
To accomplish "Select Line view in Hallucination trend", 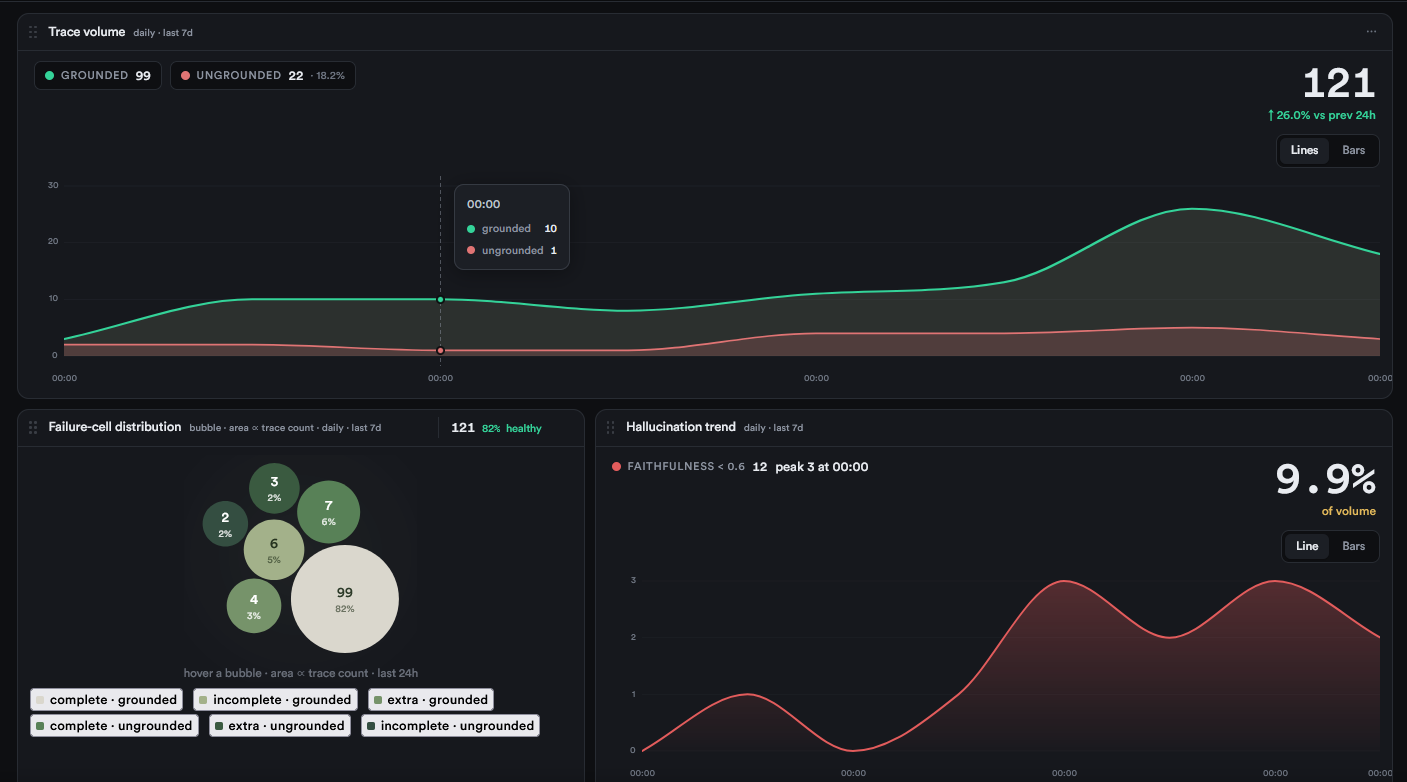I will pos(1307,546).
